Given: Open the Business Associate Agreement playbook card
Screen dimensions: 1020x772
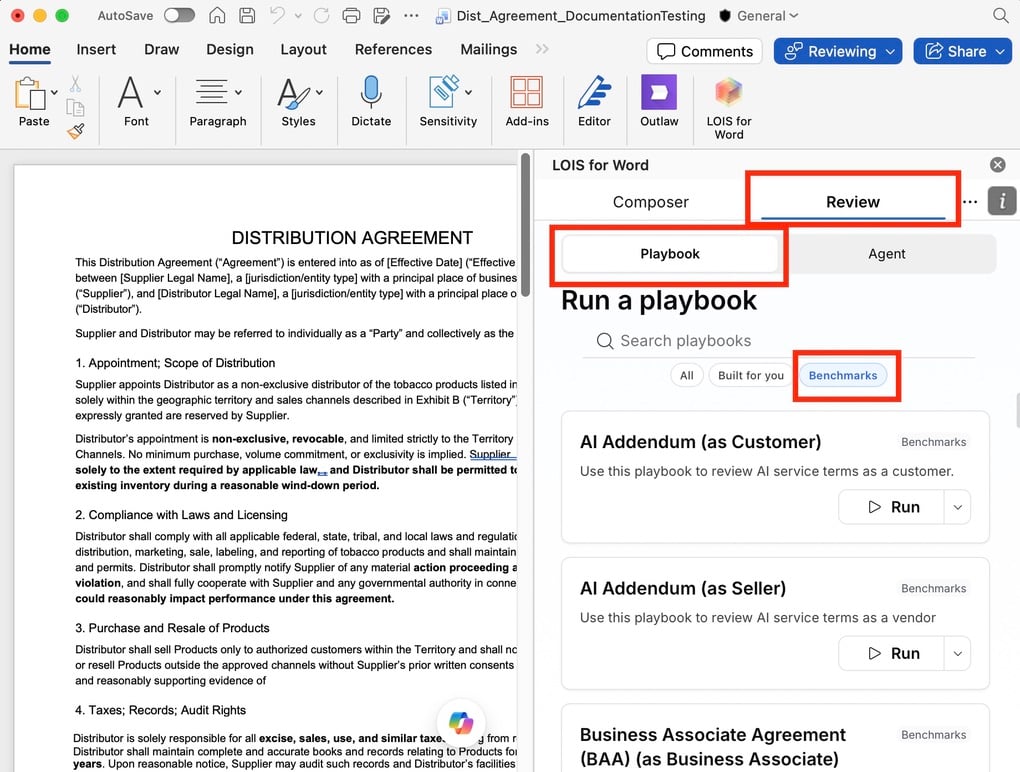Looking at the screenshot, I should 775,738.
